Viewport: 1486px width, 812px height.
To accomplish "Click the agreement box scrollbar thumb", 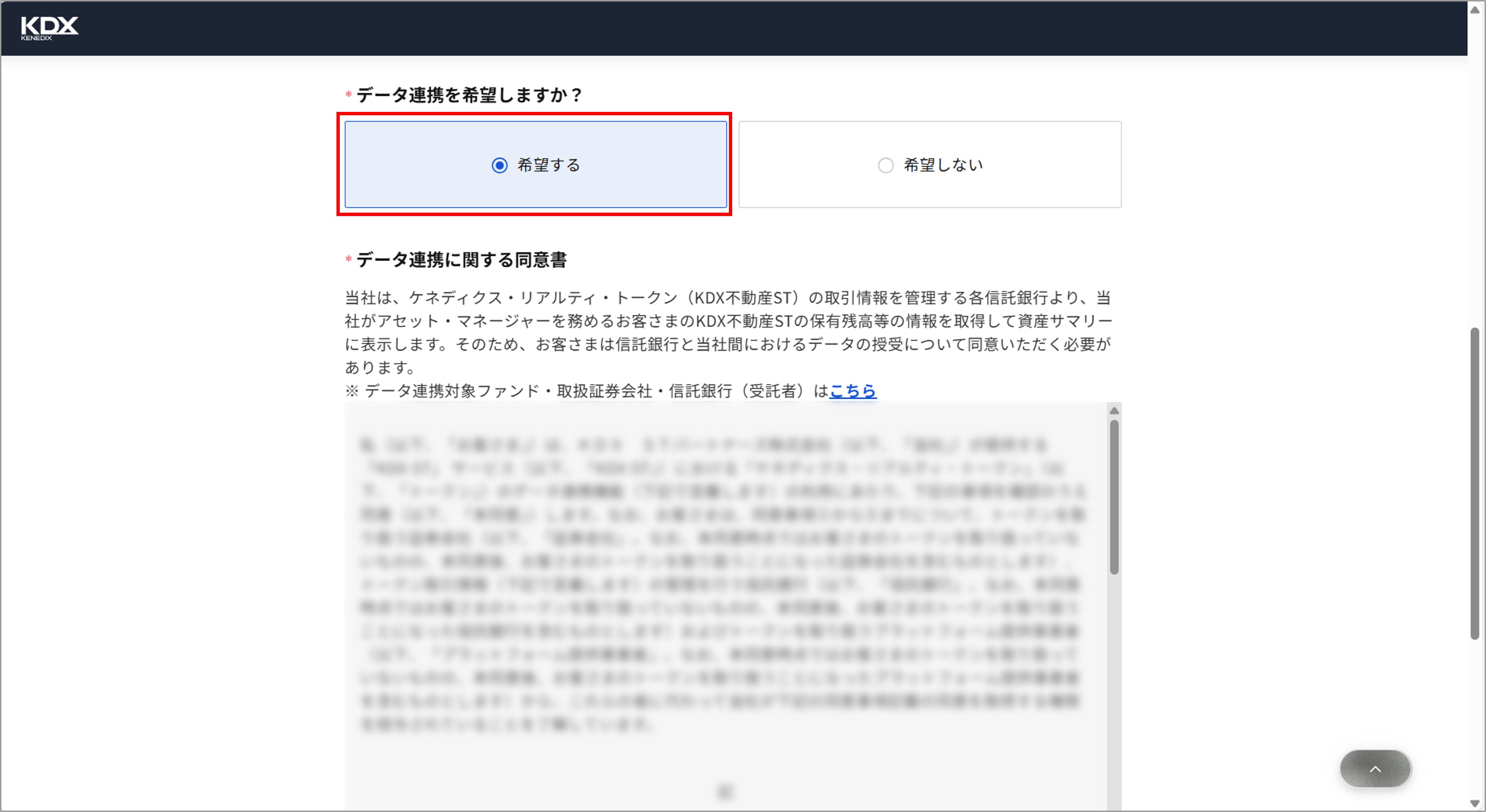I will (x=1114, y=497).
